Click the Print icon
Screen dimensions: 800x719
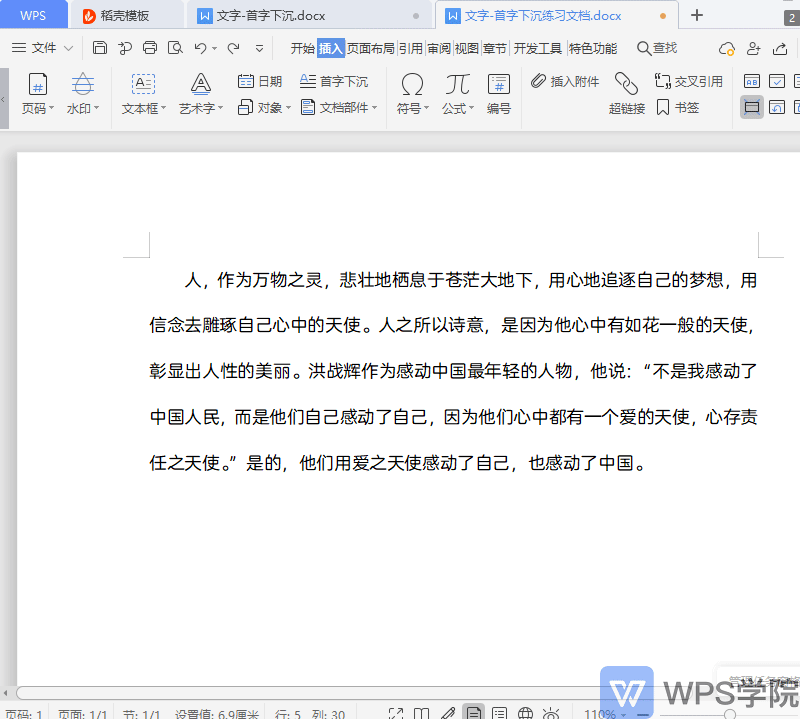tap(150, 48)
